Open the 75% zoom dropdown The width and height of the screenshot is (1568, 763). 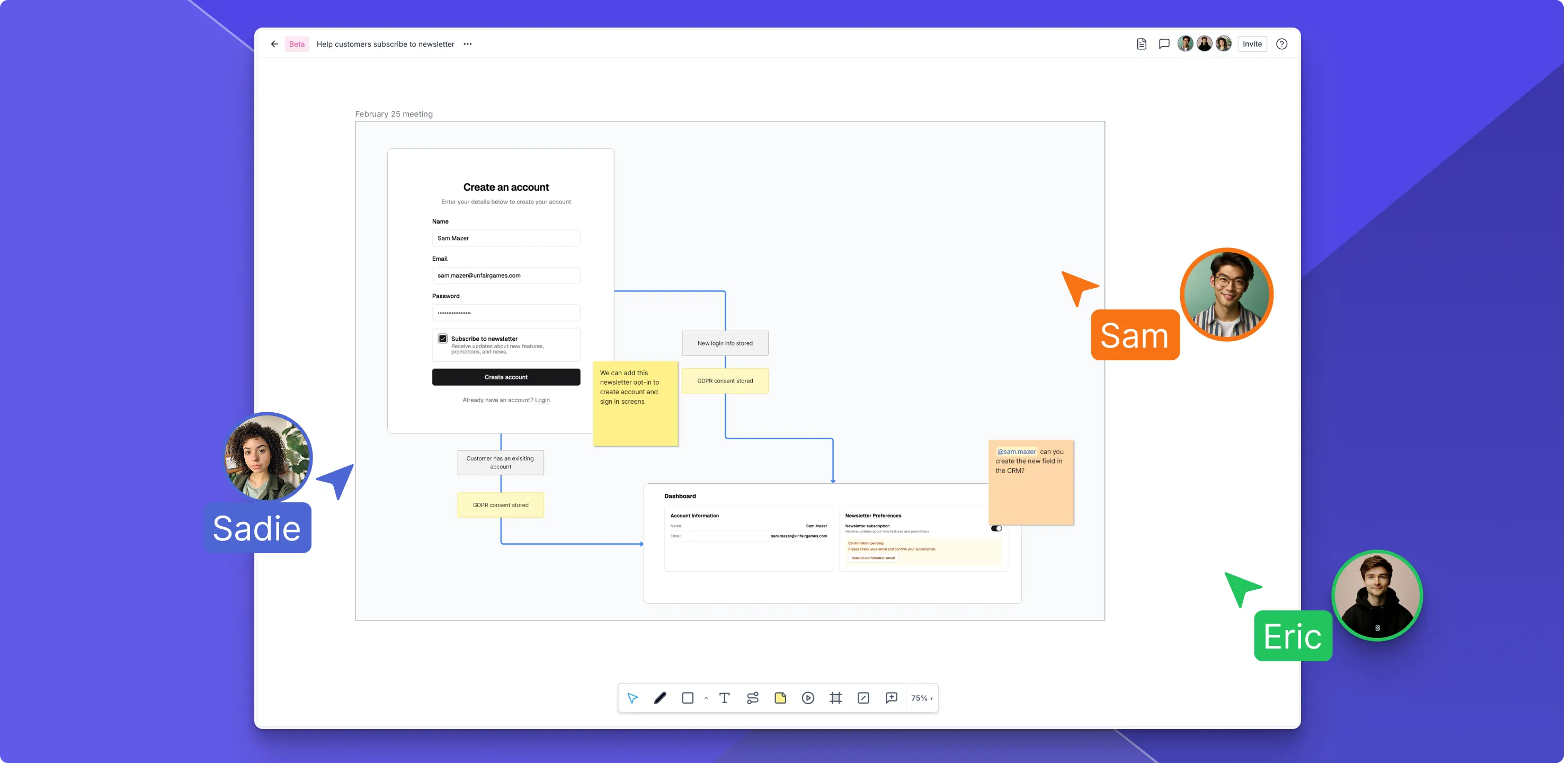click(x=922, y=698)
